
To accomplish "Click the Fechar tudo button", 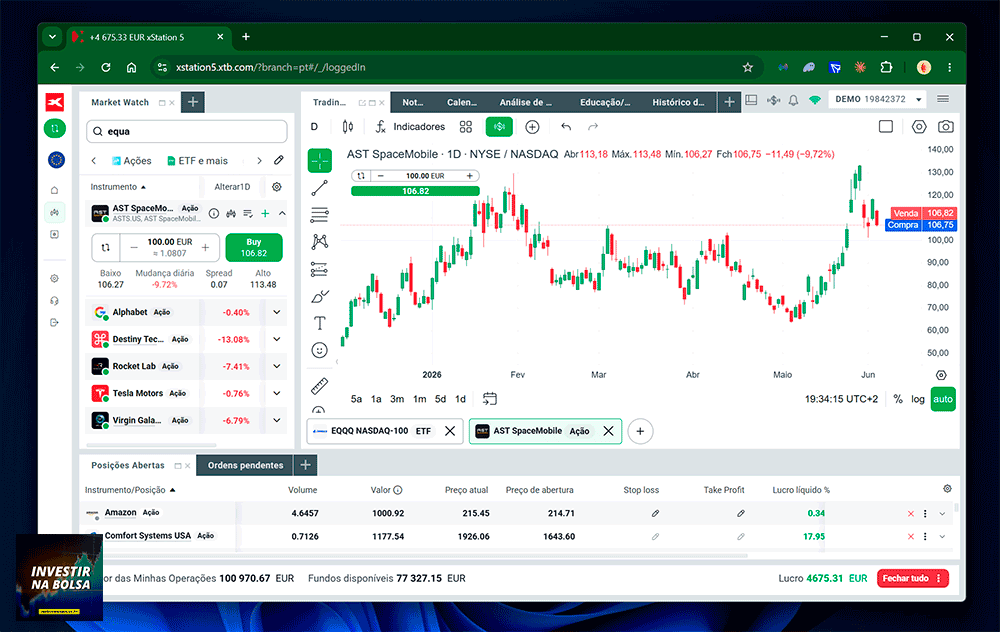I will click(x=913, y=578).
